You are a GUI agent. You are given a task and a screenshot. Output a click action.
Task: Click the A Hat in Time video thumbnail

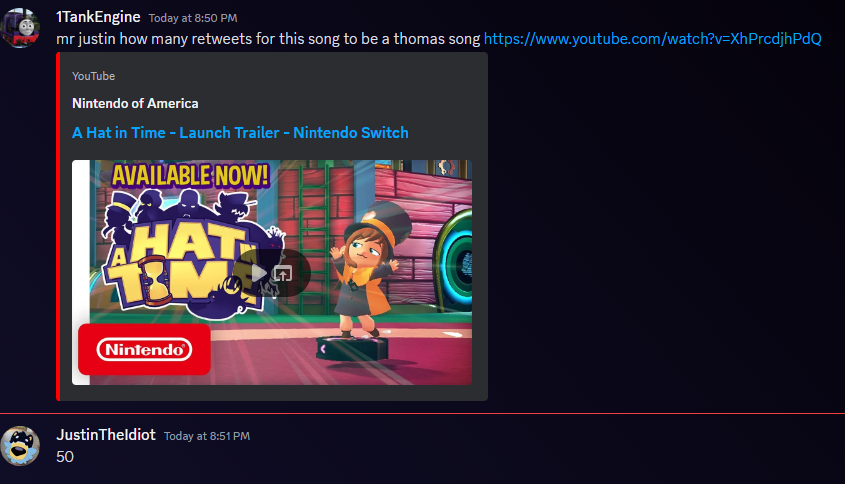tap(272, 272)
